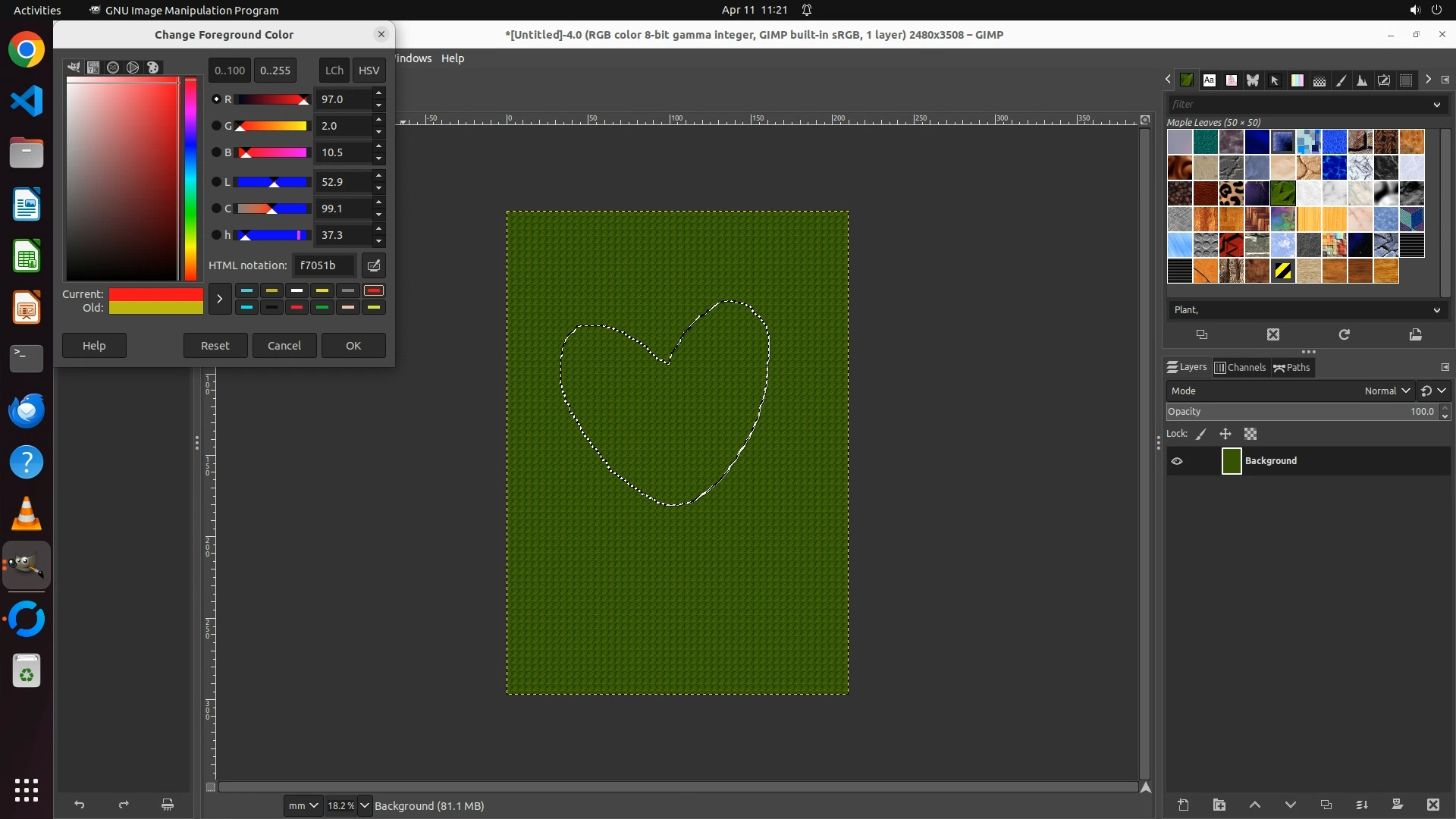Open the layer Mode dropdown set to Normal

pyautogui.click(x=1386, y=391)
